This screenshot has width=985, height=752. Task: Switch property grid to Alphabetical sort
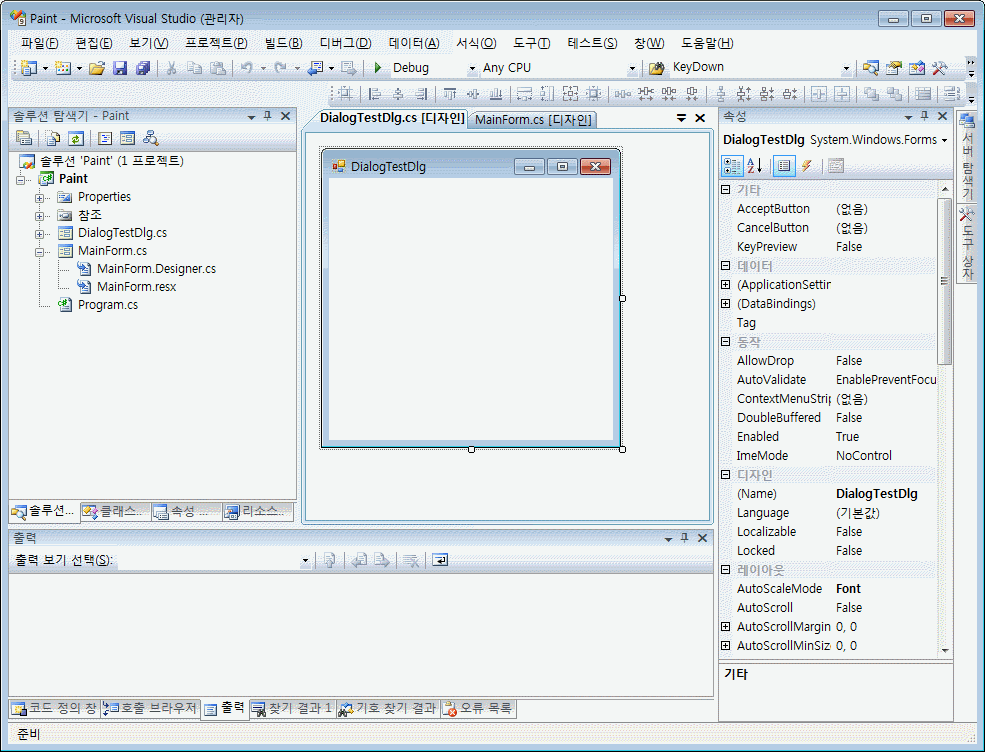click(754, 166)
